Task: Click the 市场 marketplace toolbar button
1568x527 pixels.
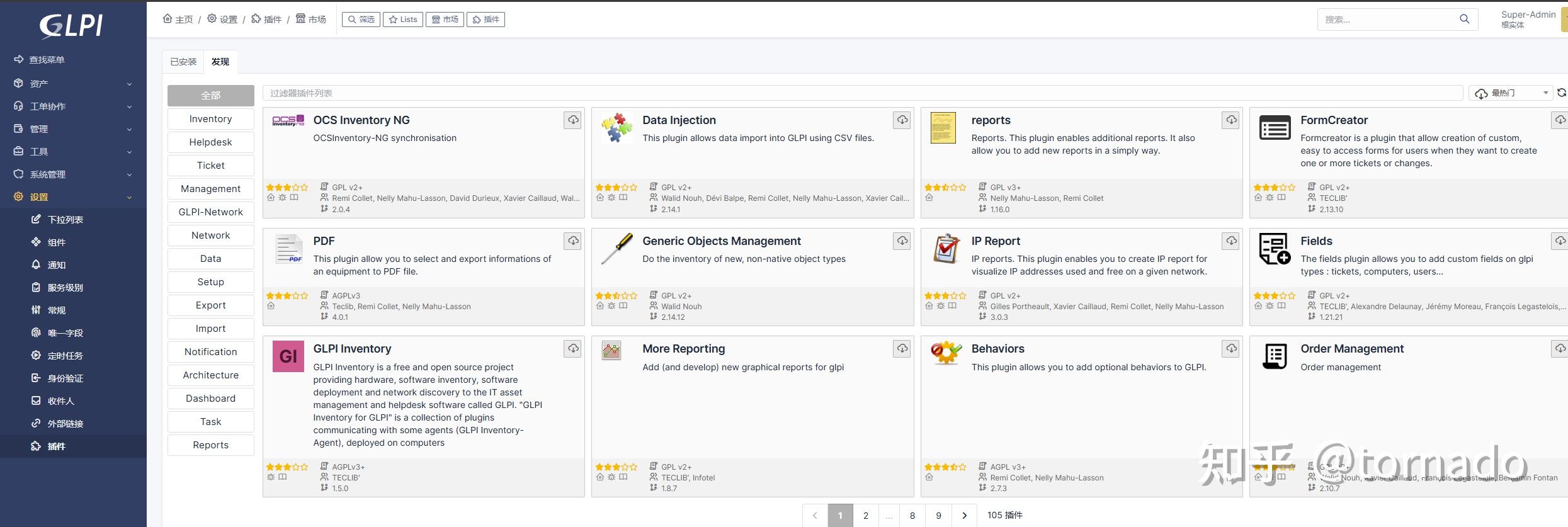Action: [x=445, y=20]
